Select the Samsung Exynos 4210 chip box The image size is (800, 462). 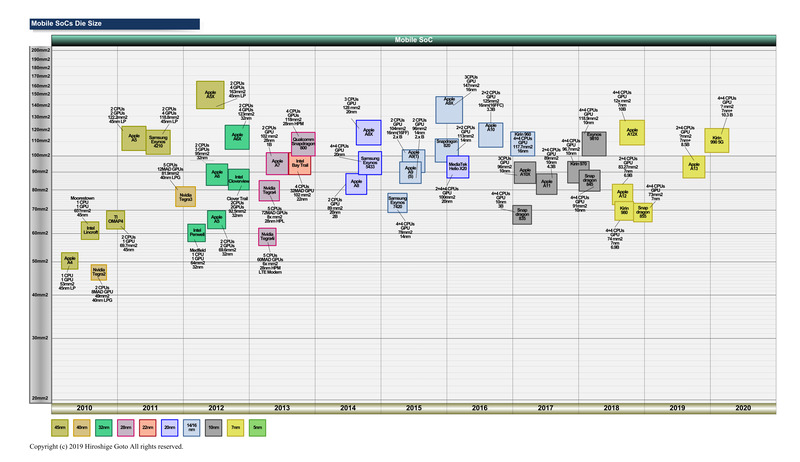[x=158, y=142]
